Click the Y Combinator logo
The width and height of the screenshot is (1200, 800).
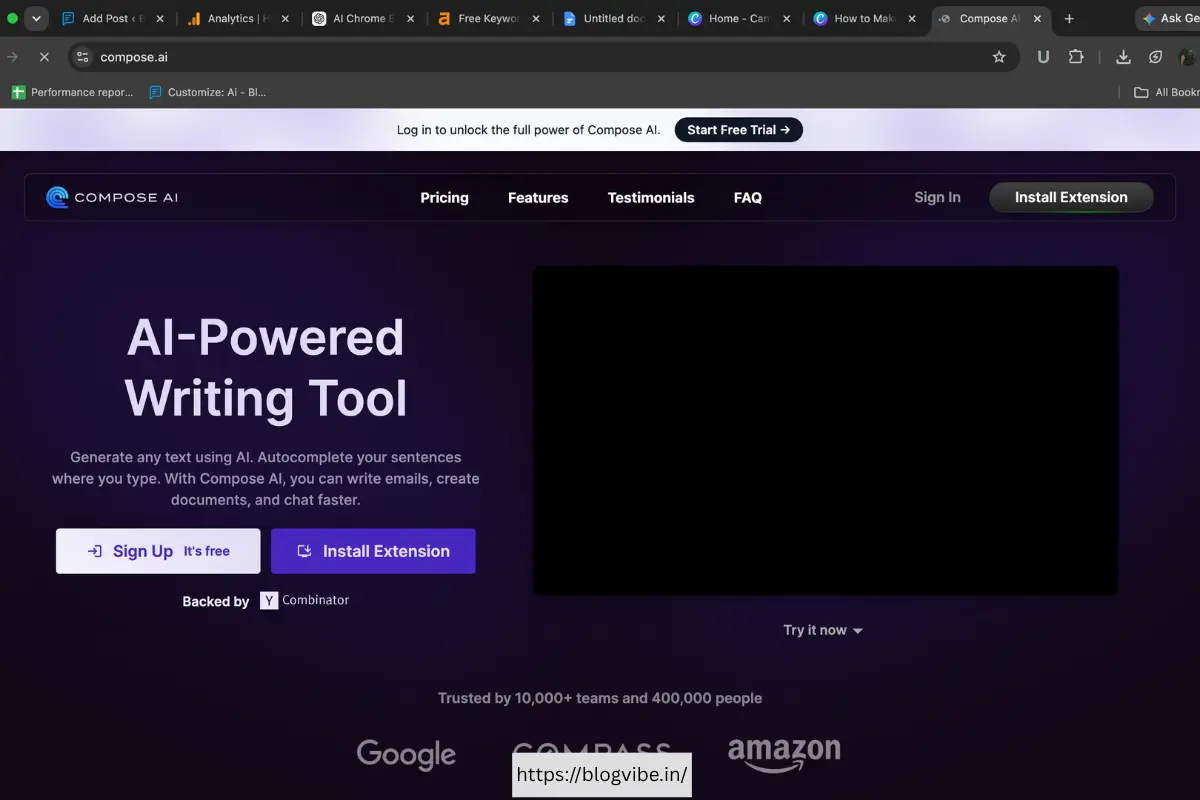pyautogui.click(x=305, y=600)
